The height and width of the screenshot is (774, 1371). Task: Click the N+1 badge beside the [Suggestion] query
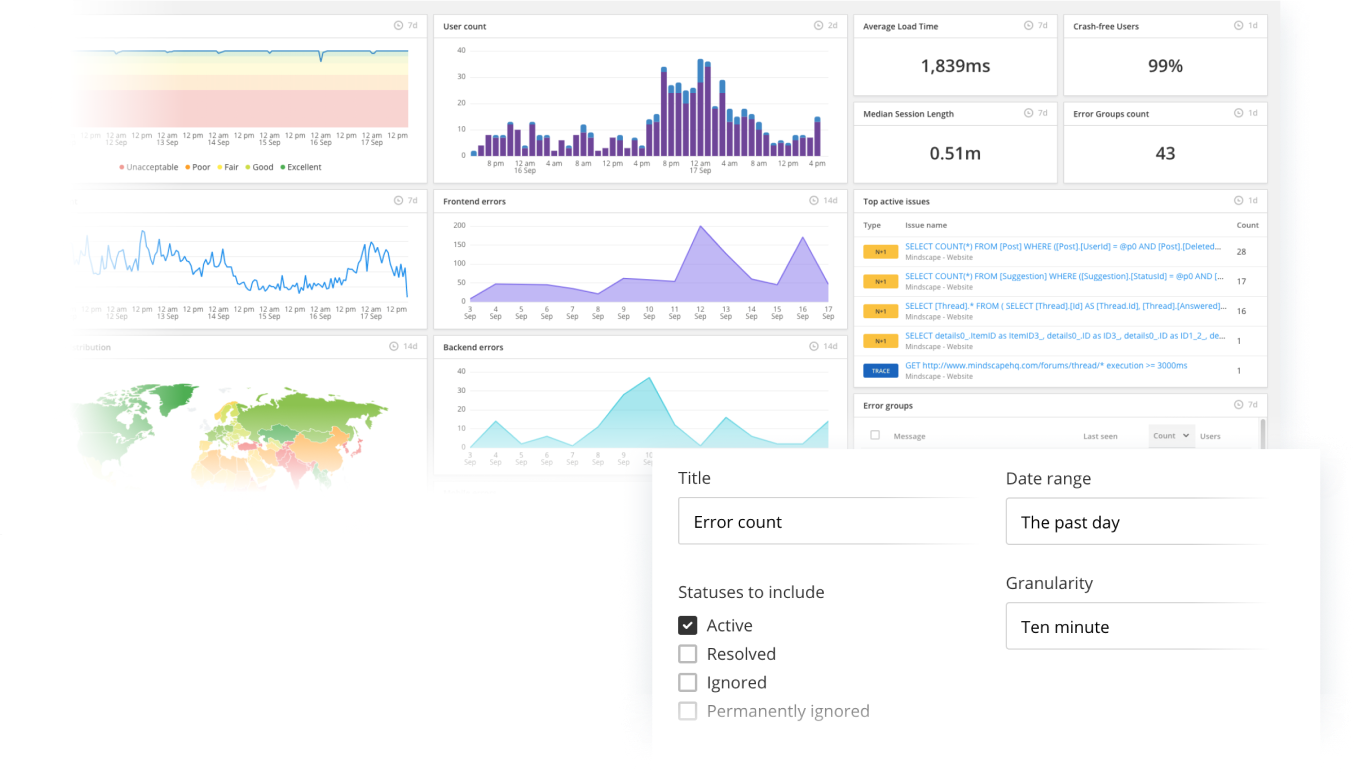tap(880, 282)
